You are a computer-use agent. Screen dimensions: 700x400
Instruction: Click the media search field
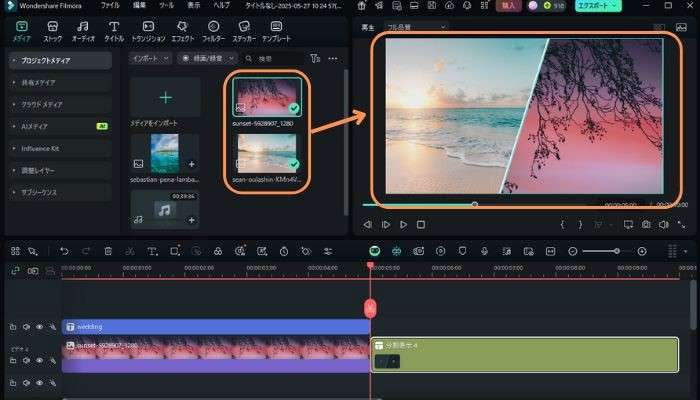coord(275,58)
